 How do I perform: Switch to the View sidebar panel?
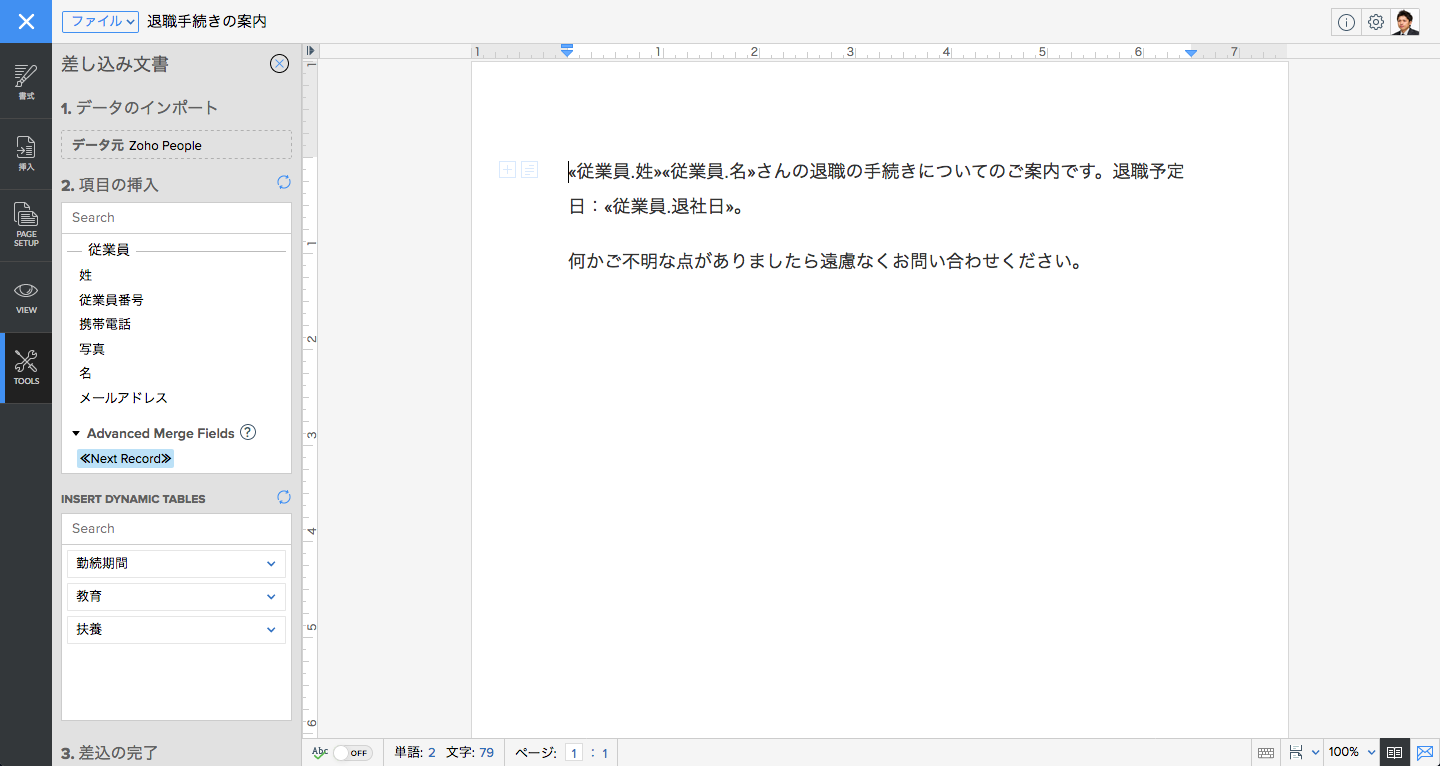pos(26,297)
